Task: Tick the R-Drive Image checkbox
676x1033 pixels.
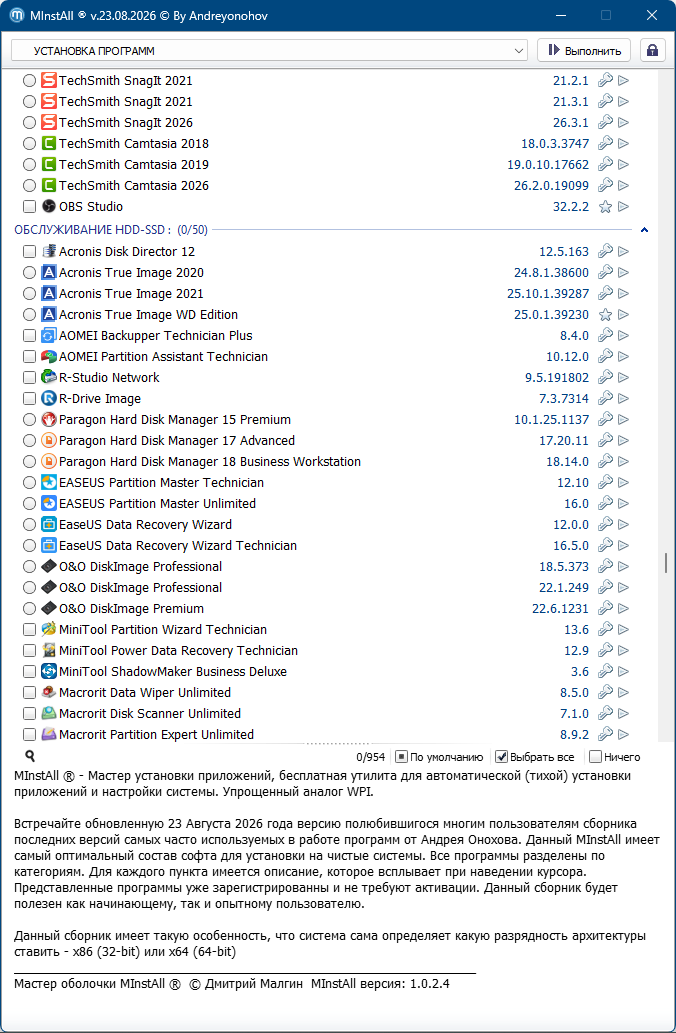Action: coord(29,399)
